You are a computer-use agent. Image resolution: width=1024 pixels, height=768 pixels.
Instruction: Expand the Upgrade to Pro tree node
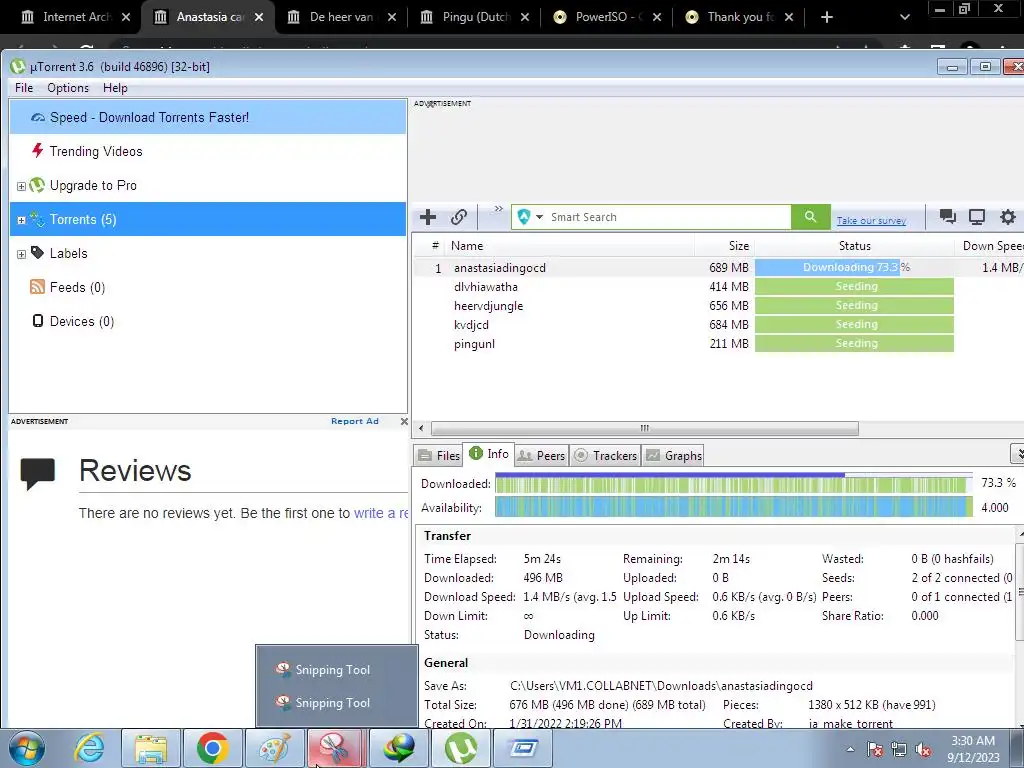pyautogui.click(x=21, y=186)
